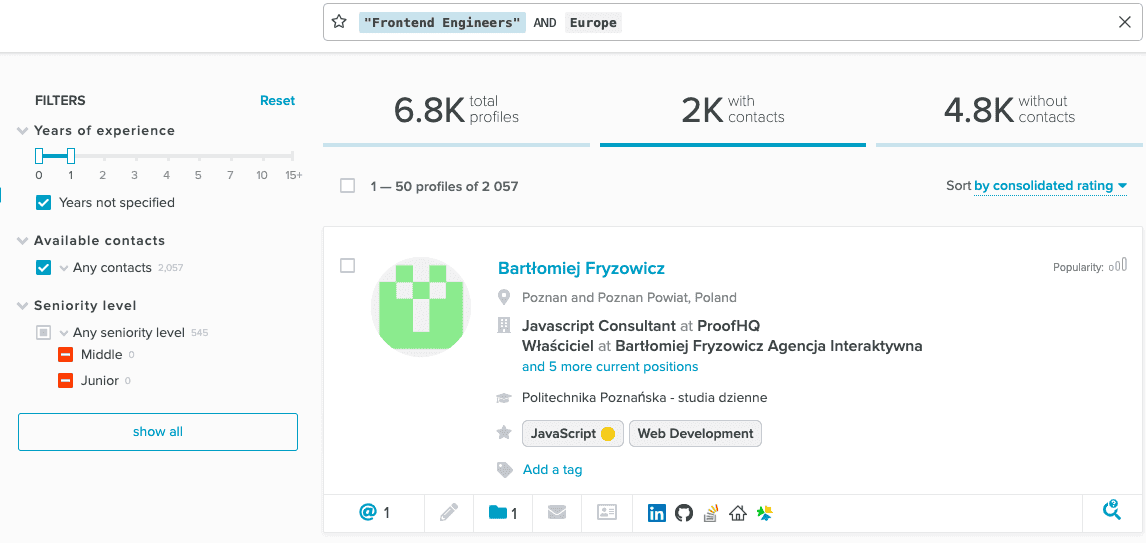This screenshot has height=543, width=1146.
Task: Click the home website icon
Action: click(x=738, y=513)
